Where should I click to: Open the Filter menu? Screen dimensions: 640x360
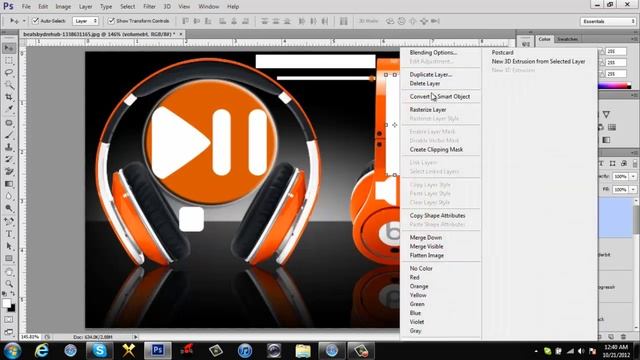coord(149,7)
